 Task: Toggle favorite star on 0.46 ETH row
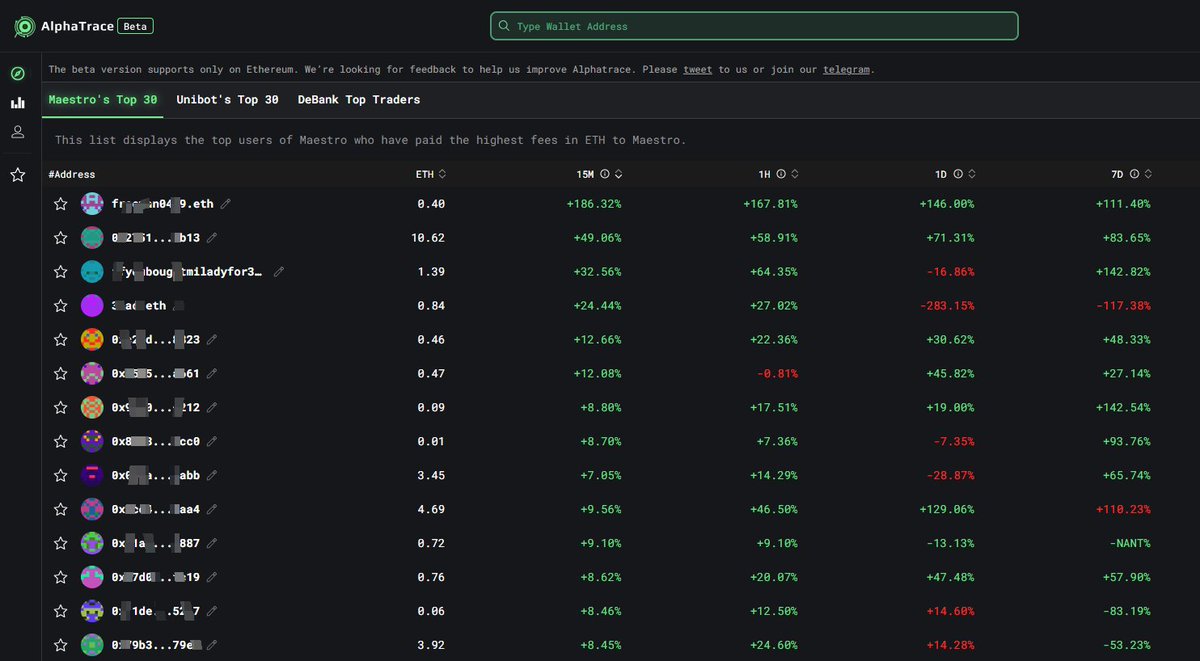[x=61, y=340]
